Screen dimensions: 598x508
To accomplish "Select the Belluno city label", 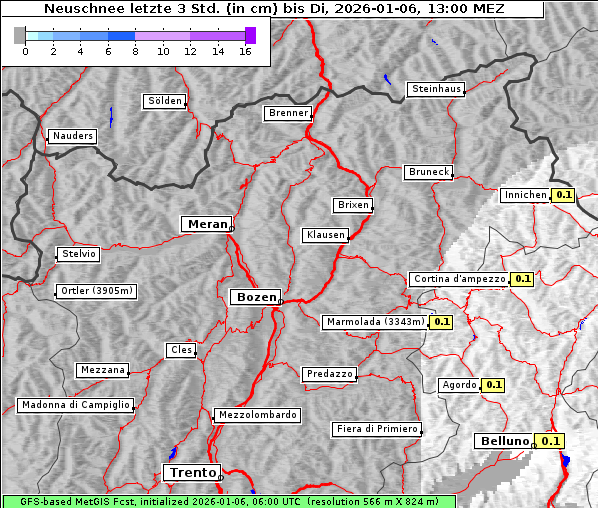I will 504,442.
